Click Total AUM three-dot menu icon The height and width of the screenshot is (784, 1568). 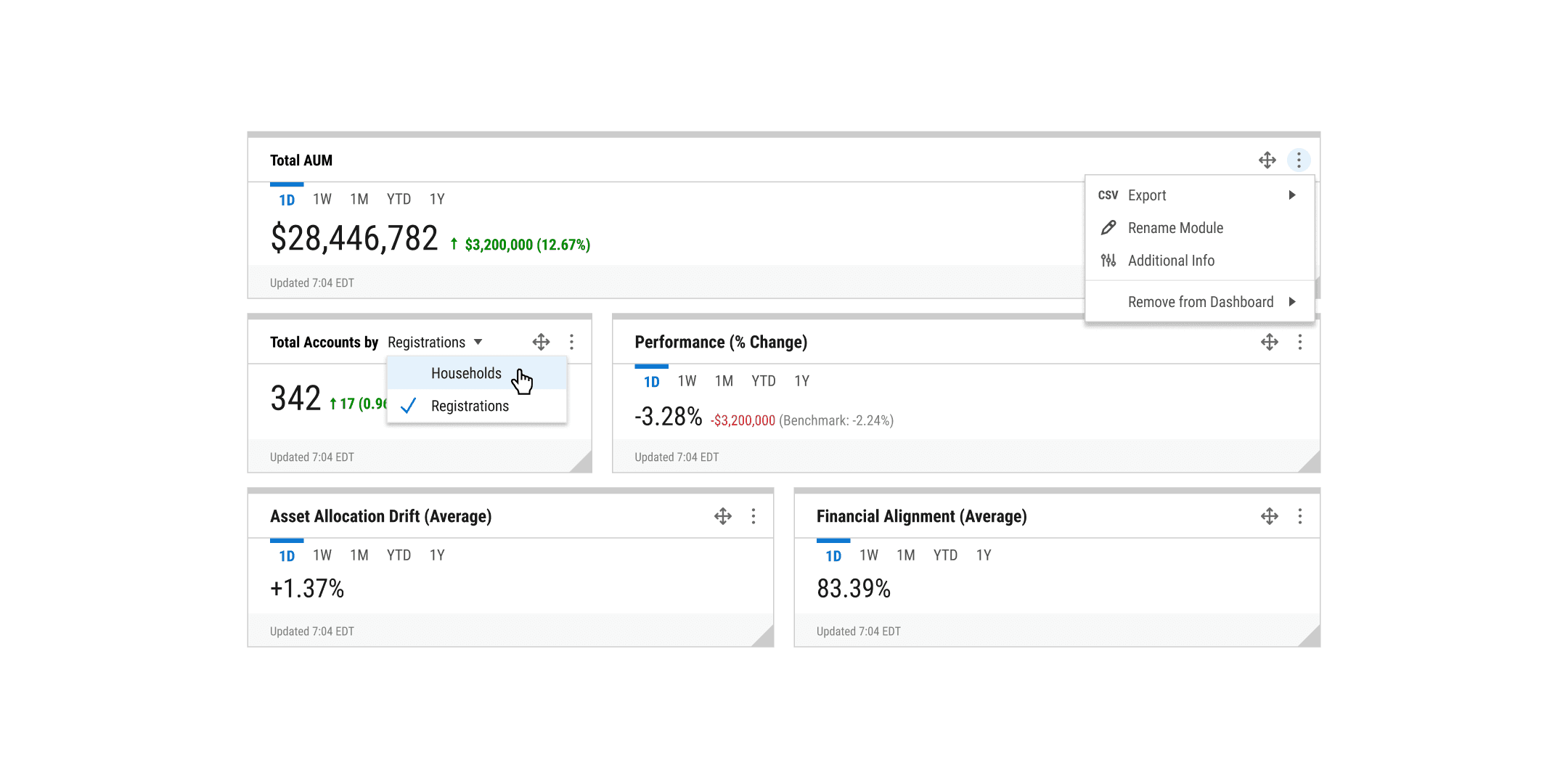[x=1299, y=160]
